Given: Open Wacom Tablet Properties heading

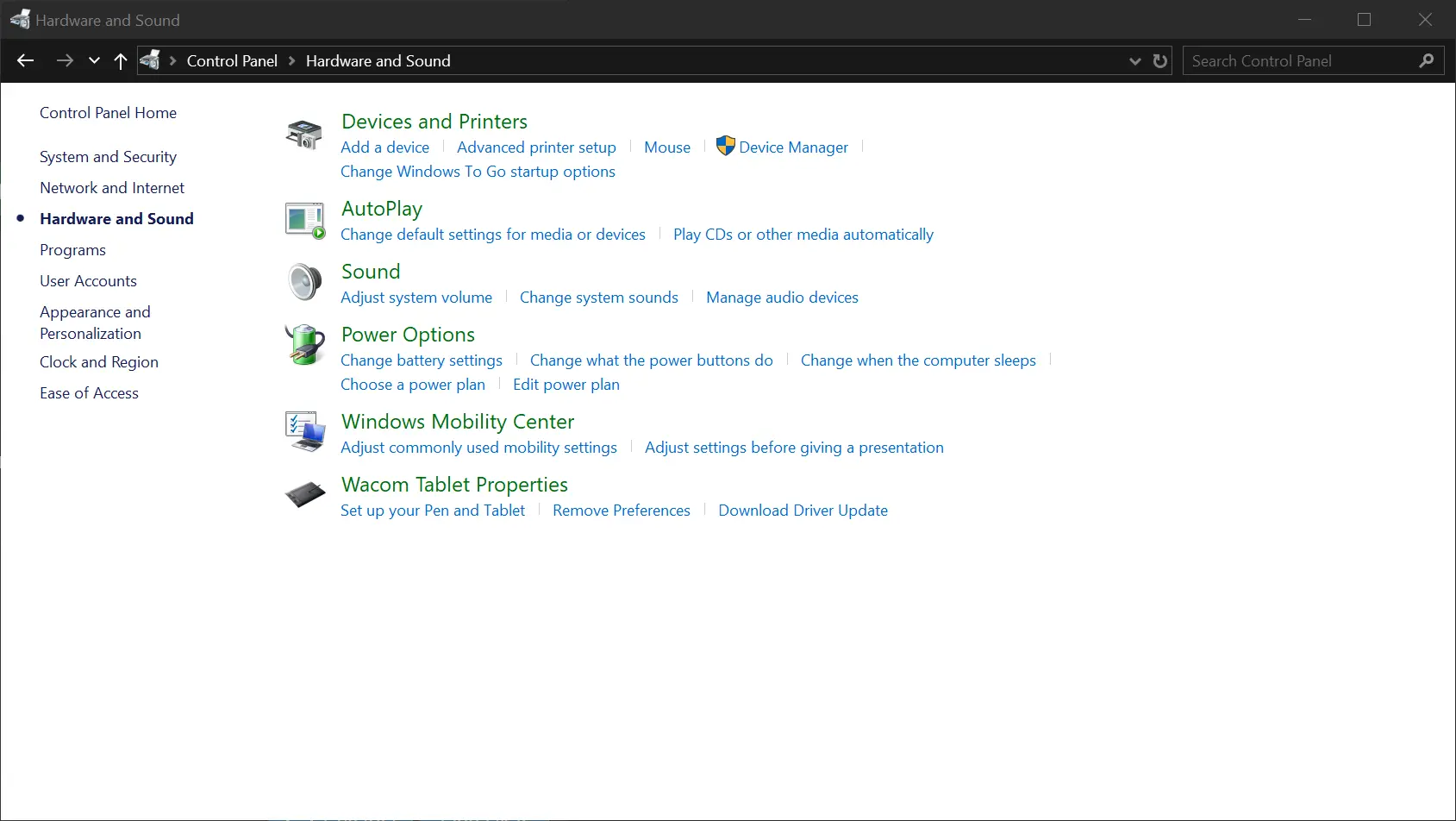Looking at the screenshot, I should coord(454,485).
